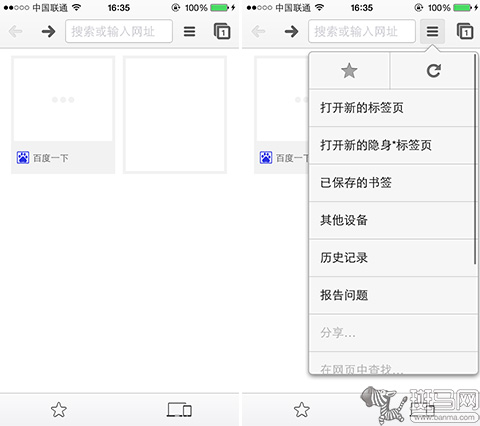The width and height of the screenshot is (480, 426).
Task: Open tab switcher icon in left browser
Action: pyautogui.click(x=222, y=31)
